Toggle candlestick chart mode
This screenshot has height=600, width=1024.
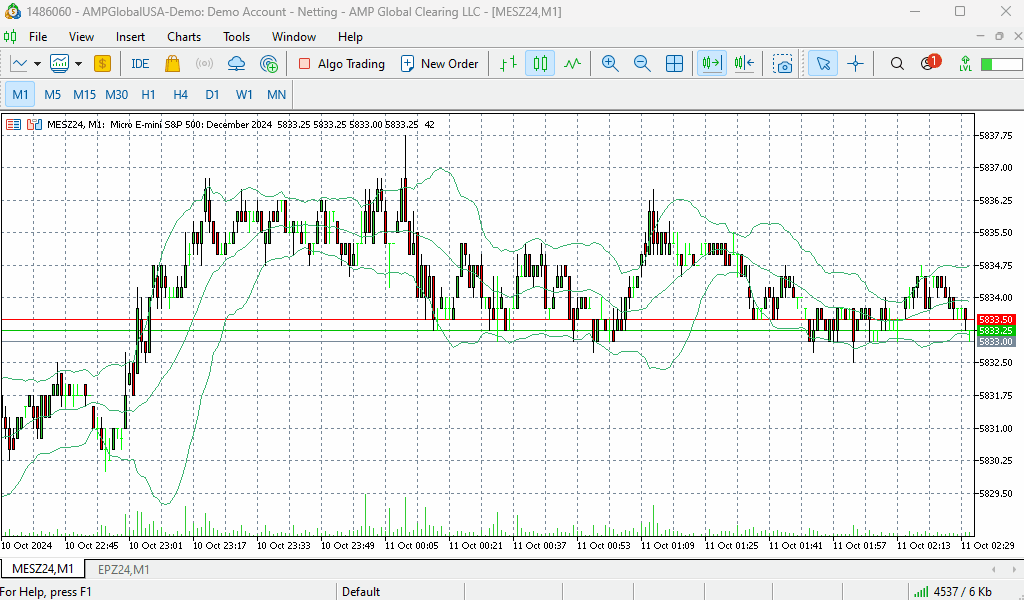coord(540,63)
